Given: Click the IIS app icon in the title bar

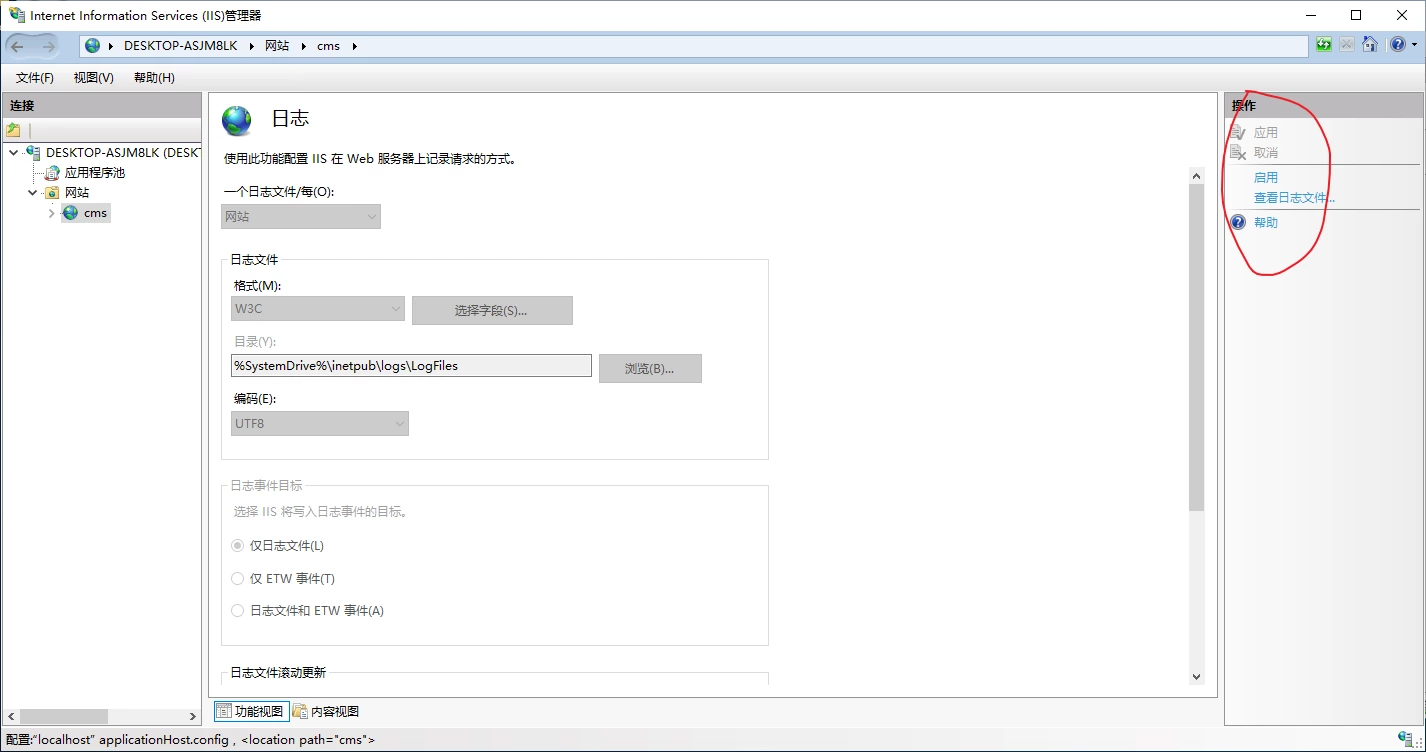Looking at the screenshot, I should [17, 15].
